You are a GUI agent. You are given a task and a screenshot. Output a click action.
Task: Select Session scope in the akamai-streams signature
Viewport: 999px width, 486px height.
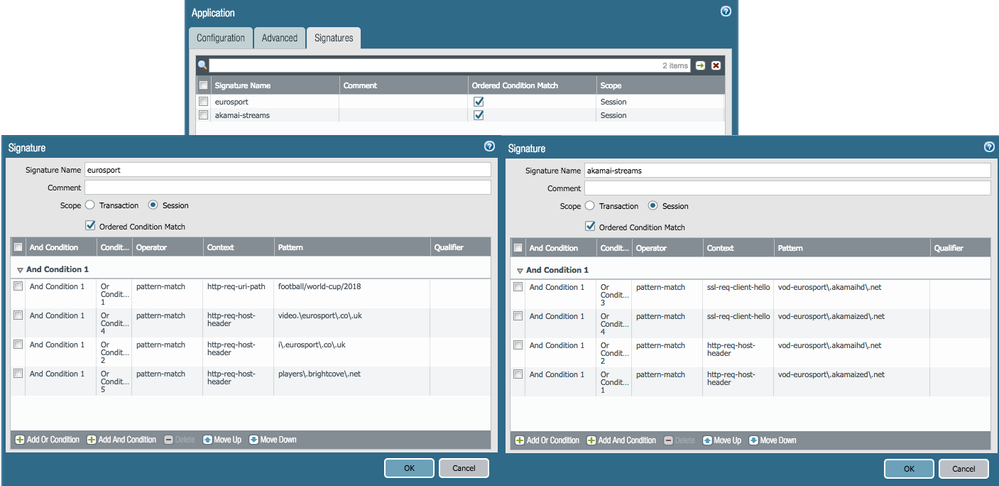[x=654, y=206]
